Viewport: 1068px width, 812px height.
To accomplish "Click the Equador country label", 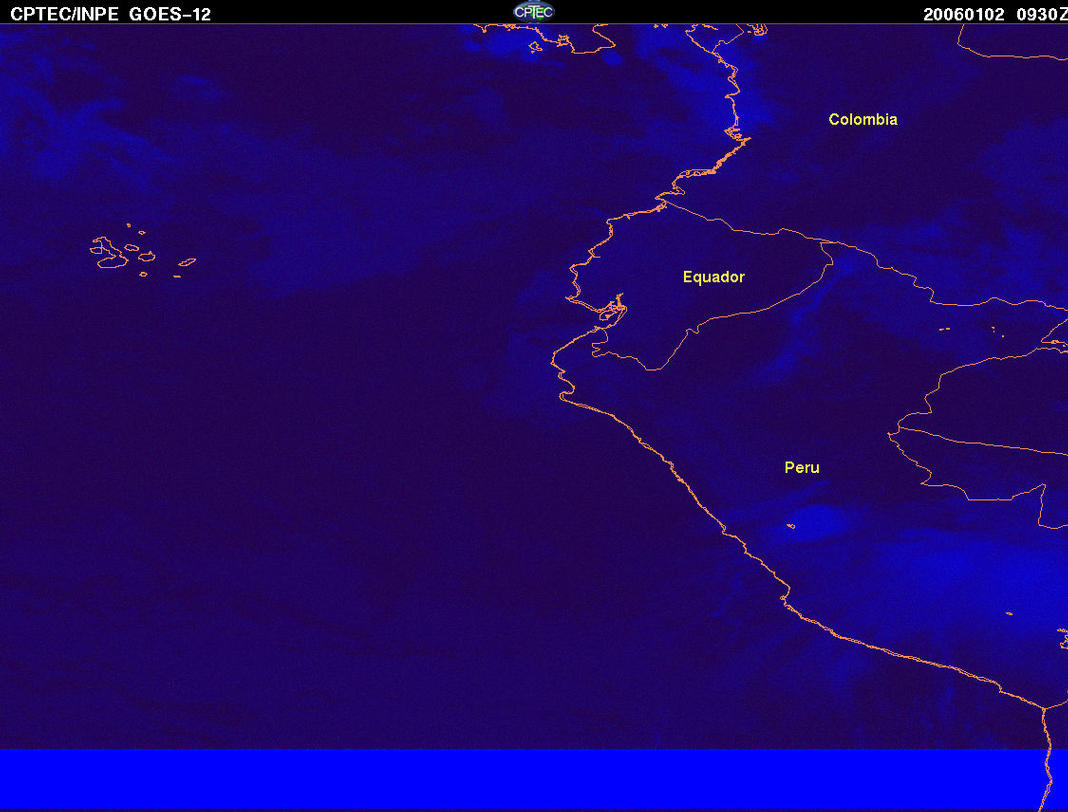I will pyautogui.click(x=713, y=277).
